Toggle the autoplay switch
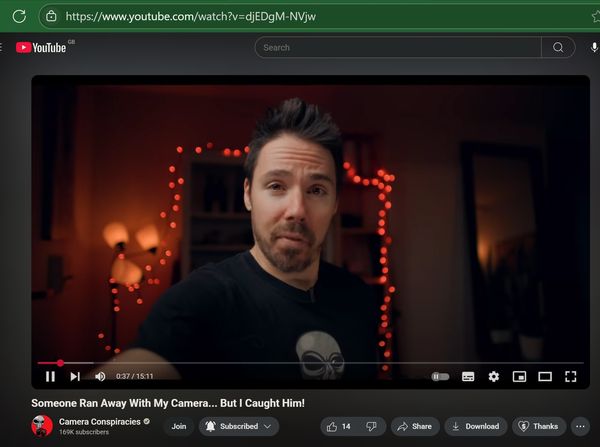600x447 pixels. pyautogui.click(x=440, y=376)
